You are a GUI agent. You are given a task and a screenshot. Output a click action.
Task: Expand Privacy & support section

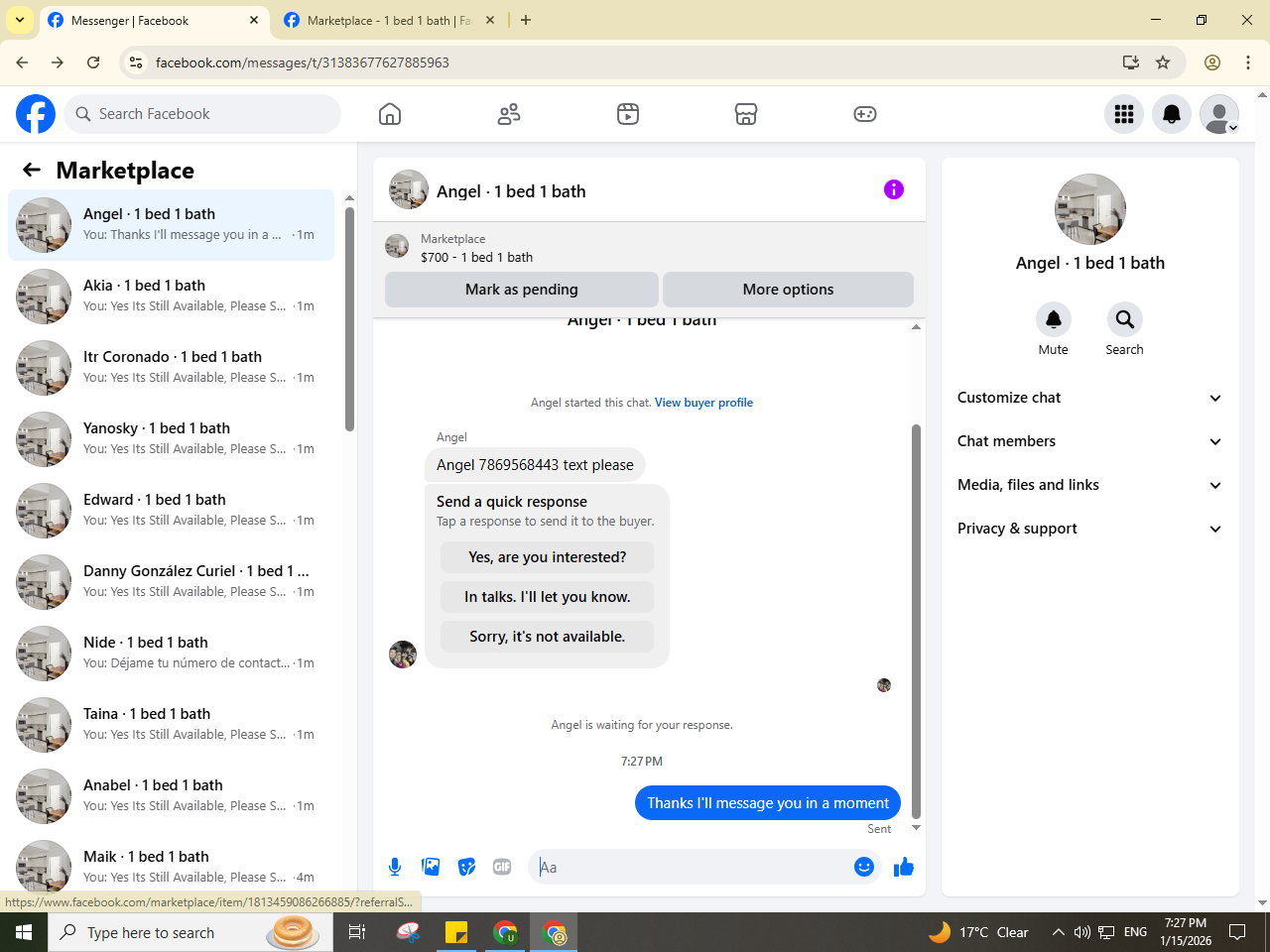click(1088, 529)
